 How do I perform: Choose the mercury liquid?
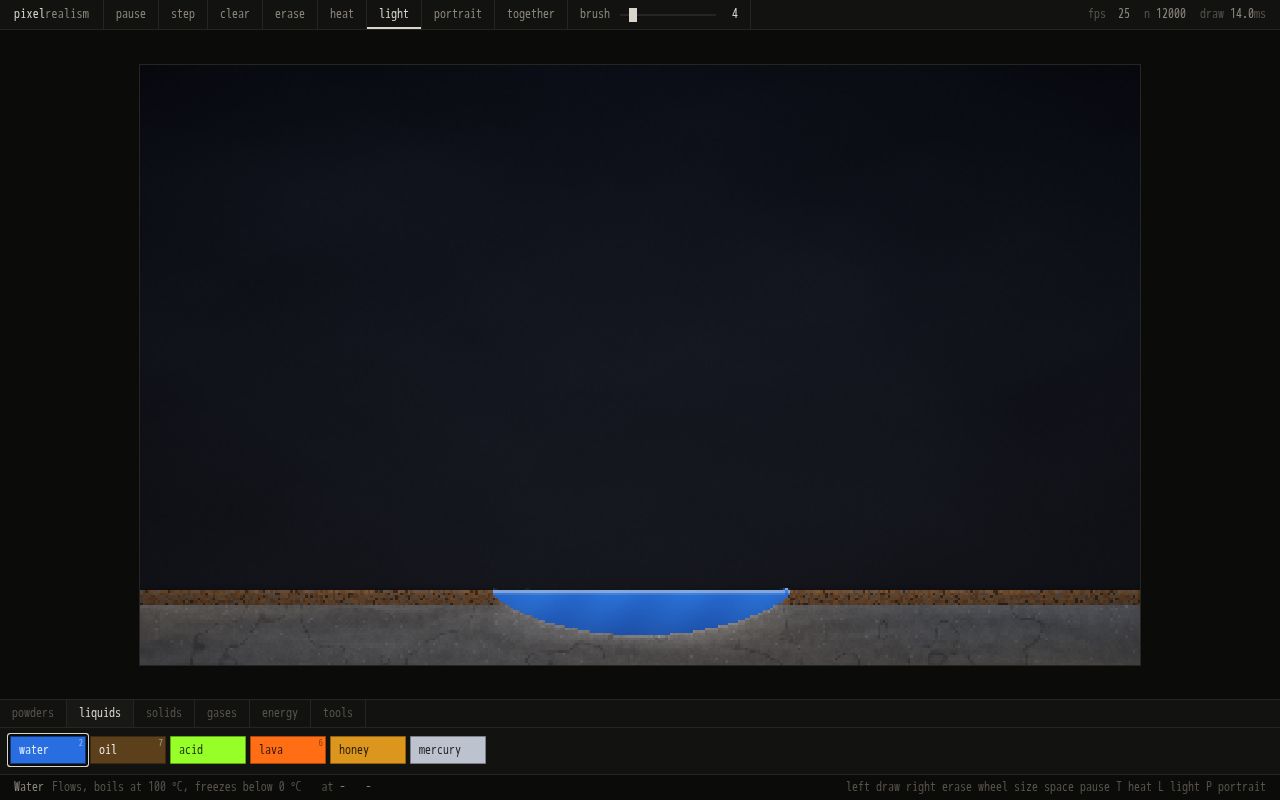pos(448,750)
